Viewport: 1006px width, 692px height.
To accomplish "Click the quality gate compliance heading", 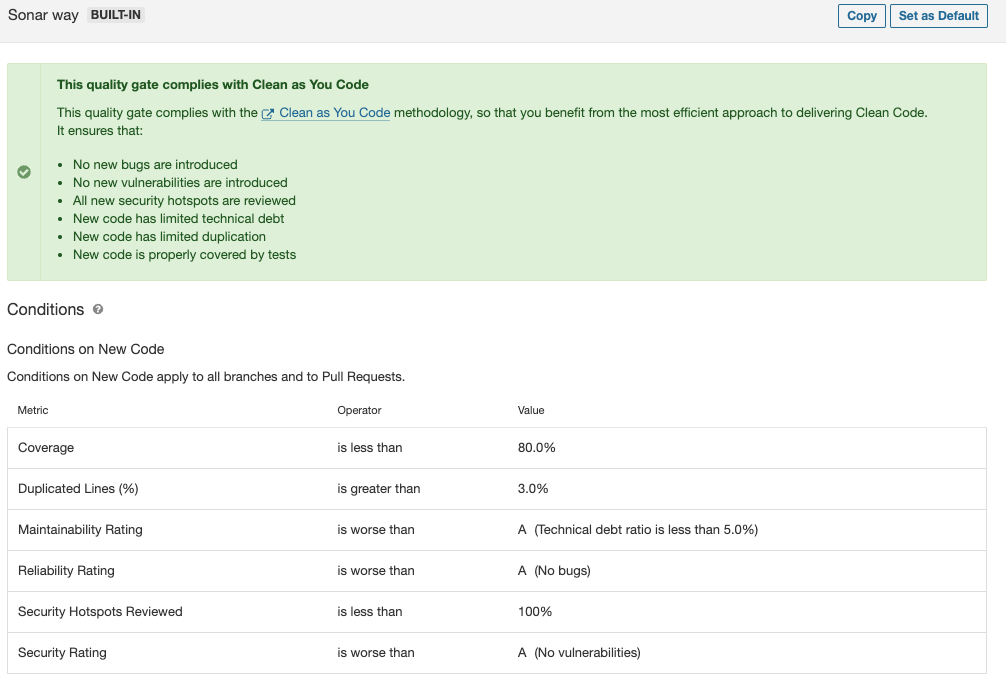I will [x=212, y=85].
